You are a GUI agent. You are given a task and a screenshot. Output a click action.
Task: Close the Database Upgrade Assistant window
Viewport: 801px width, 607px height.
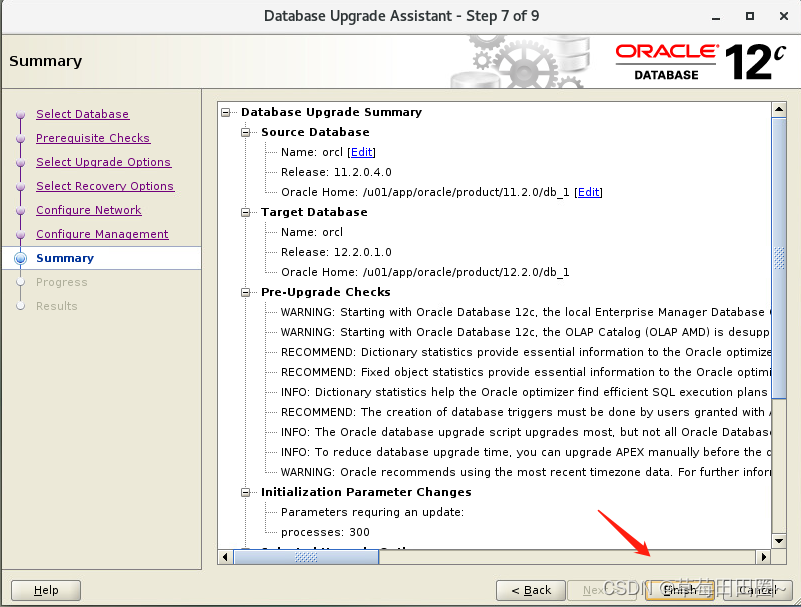coord(784,16)
